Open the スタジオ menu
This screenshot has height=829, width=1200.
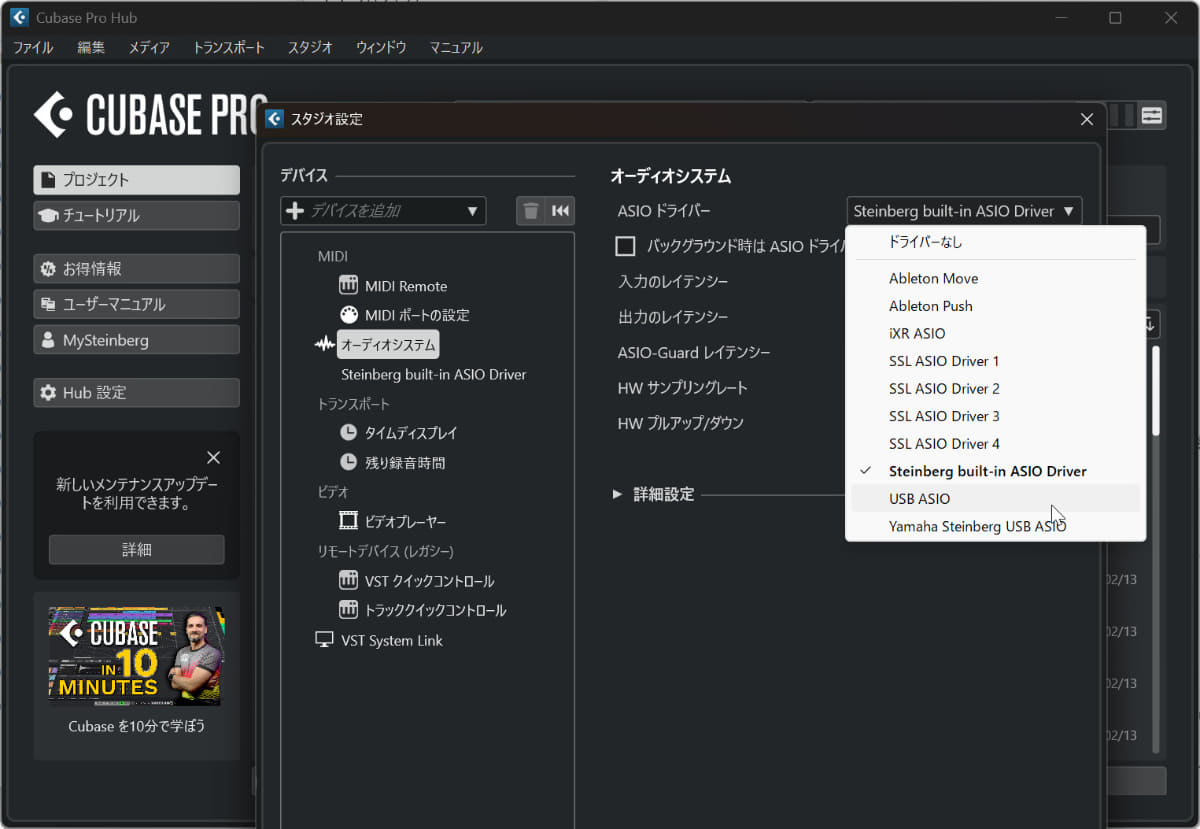pos(310,47)
